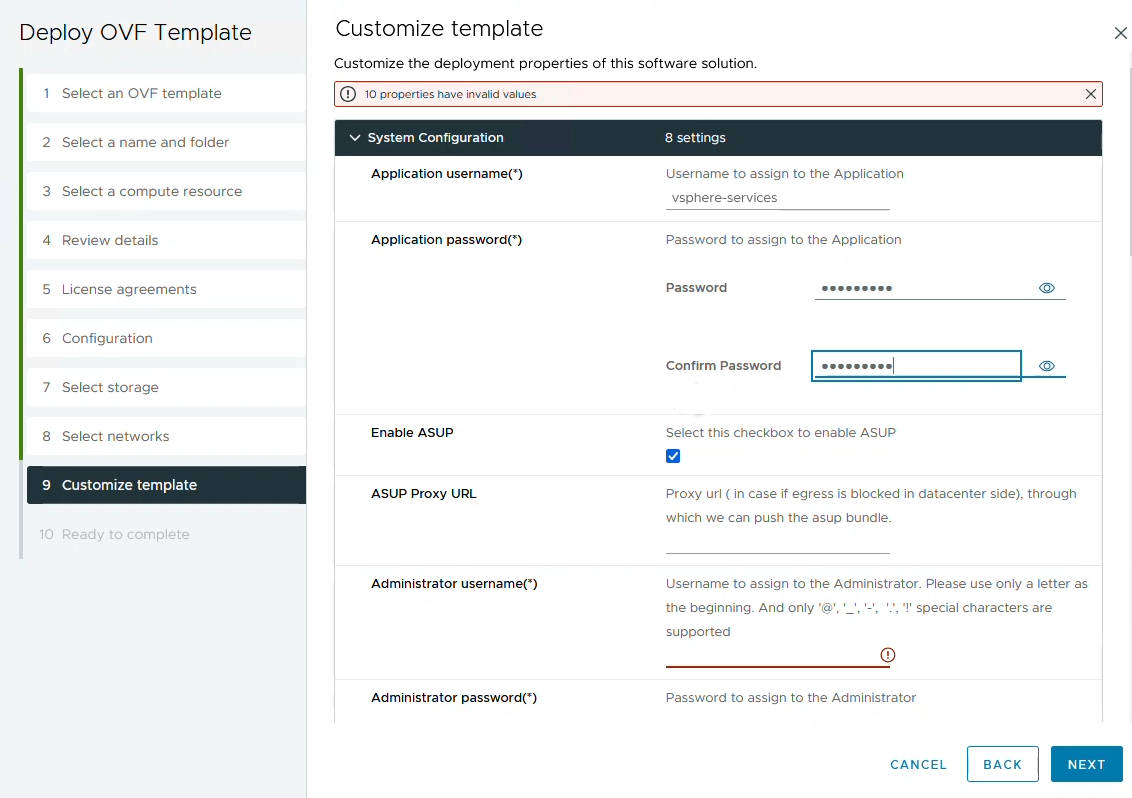Click the ASUP Proxy URL field
Viewport: 1132px width, 798px height.
777,542
